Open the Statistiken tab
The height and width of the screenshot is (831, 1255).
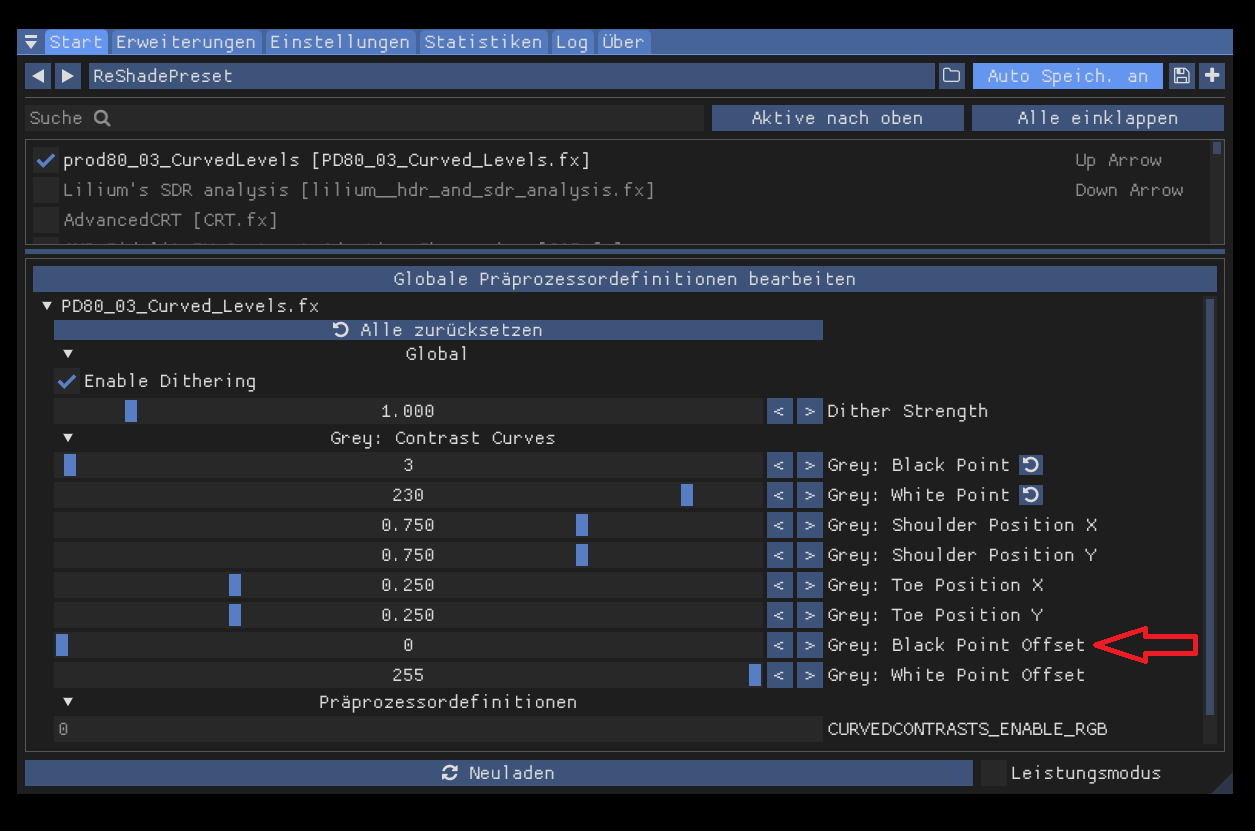tap(483, 42)
